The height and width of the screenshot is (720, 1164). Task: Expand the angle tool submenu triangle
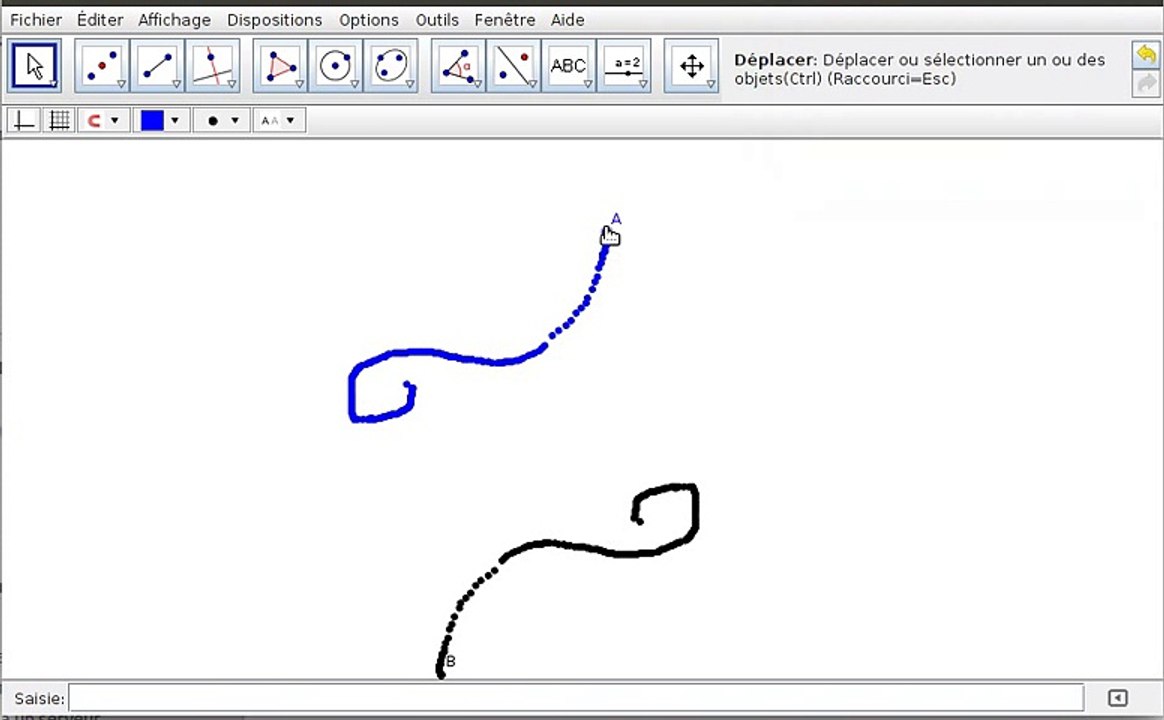[x=477, y=84]
